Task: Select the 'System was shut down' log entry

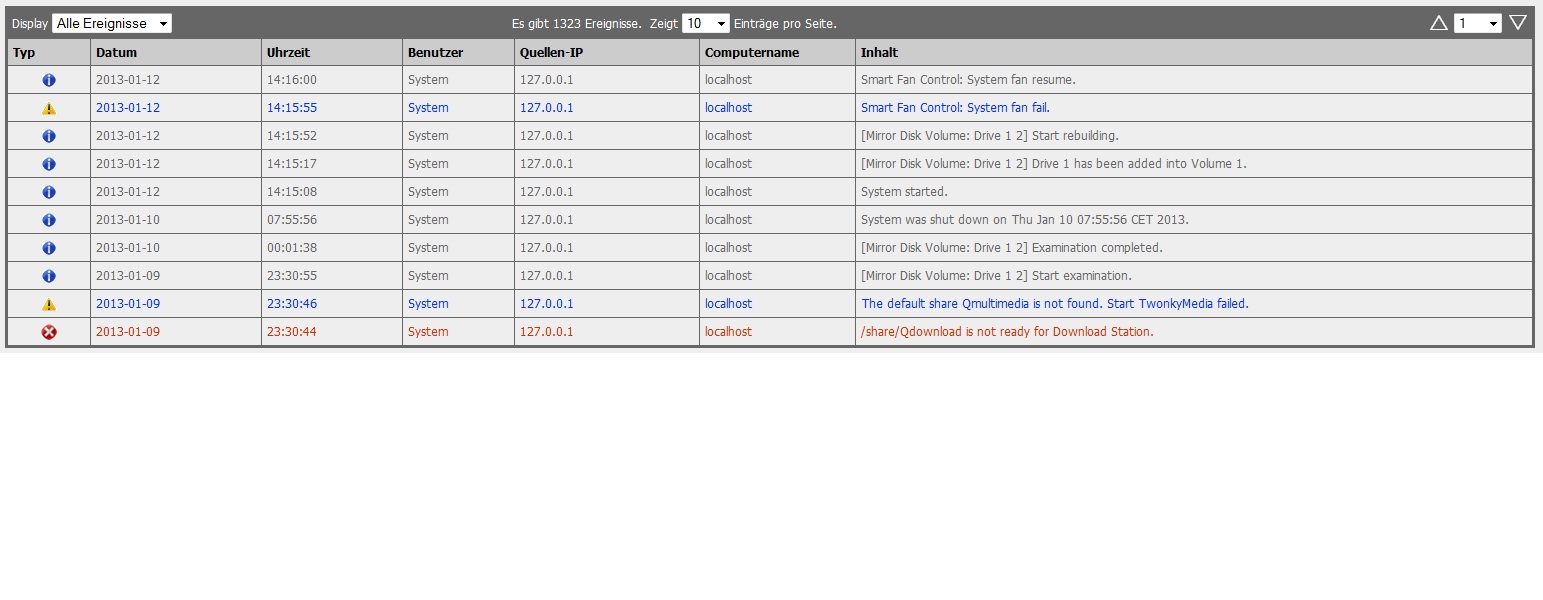Action: pos(1024,220)
